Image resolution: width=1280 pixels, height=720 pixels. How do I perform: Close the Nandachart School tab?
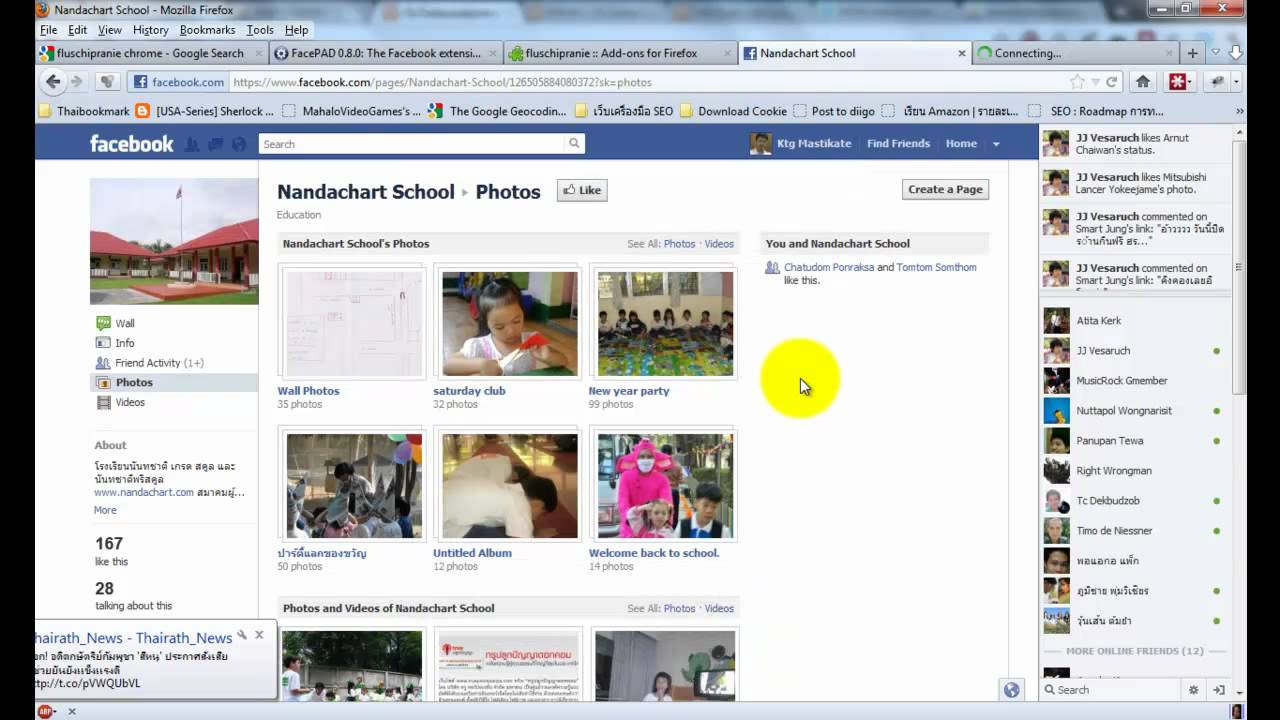pos(962,53)
